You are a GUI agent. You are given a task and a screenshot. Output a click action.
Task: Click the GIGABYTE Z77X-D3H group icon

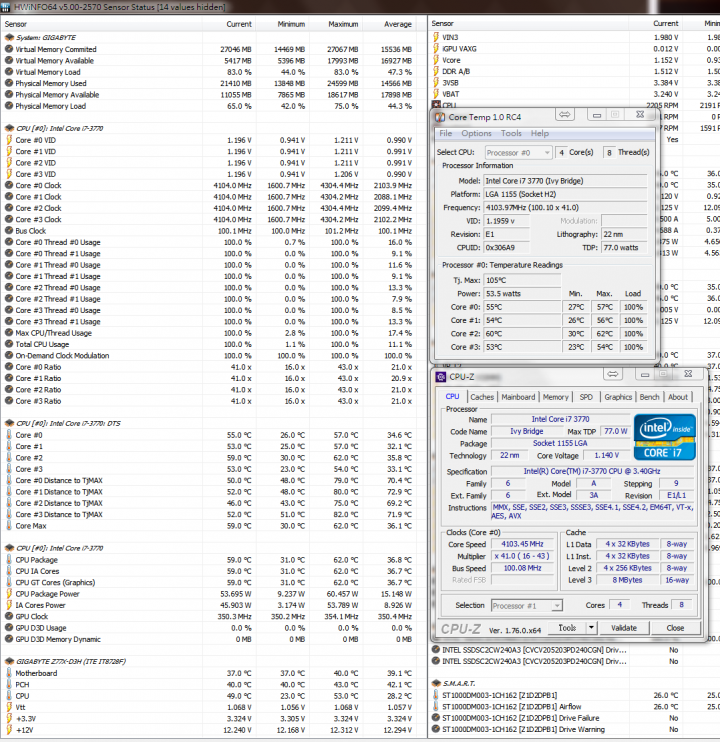click(x=9, y=661)
